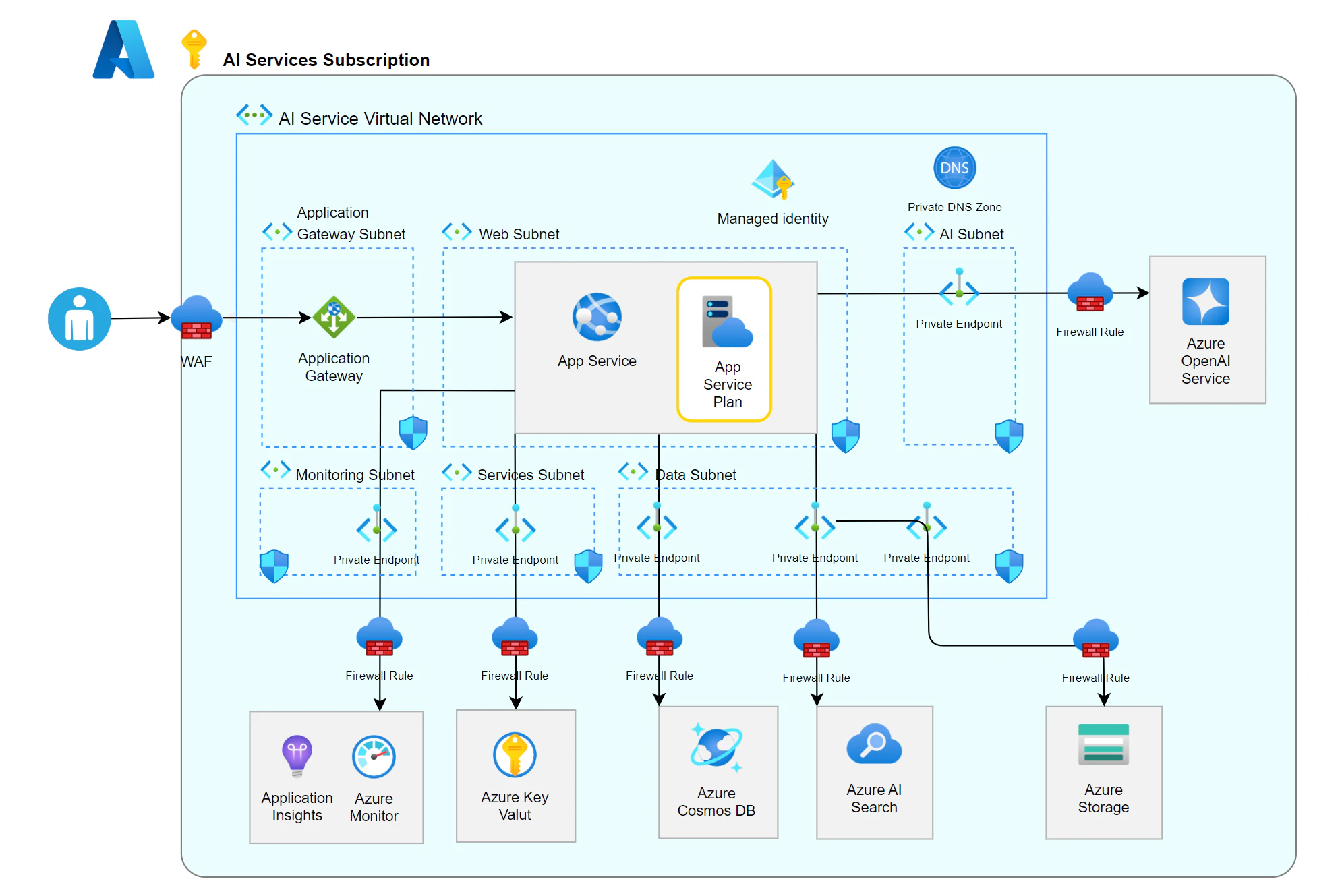
Task: Click the 'Services Subnet' label
Action: click(x=531, y=475)
